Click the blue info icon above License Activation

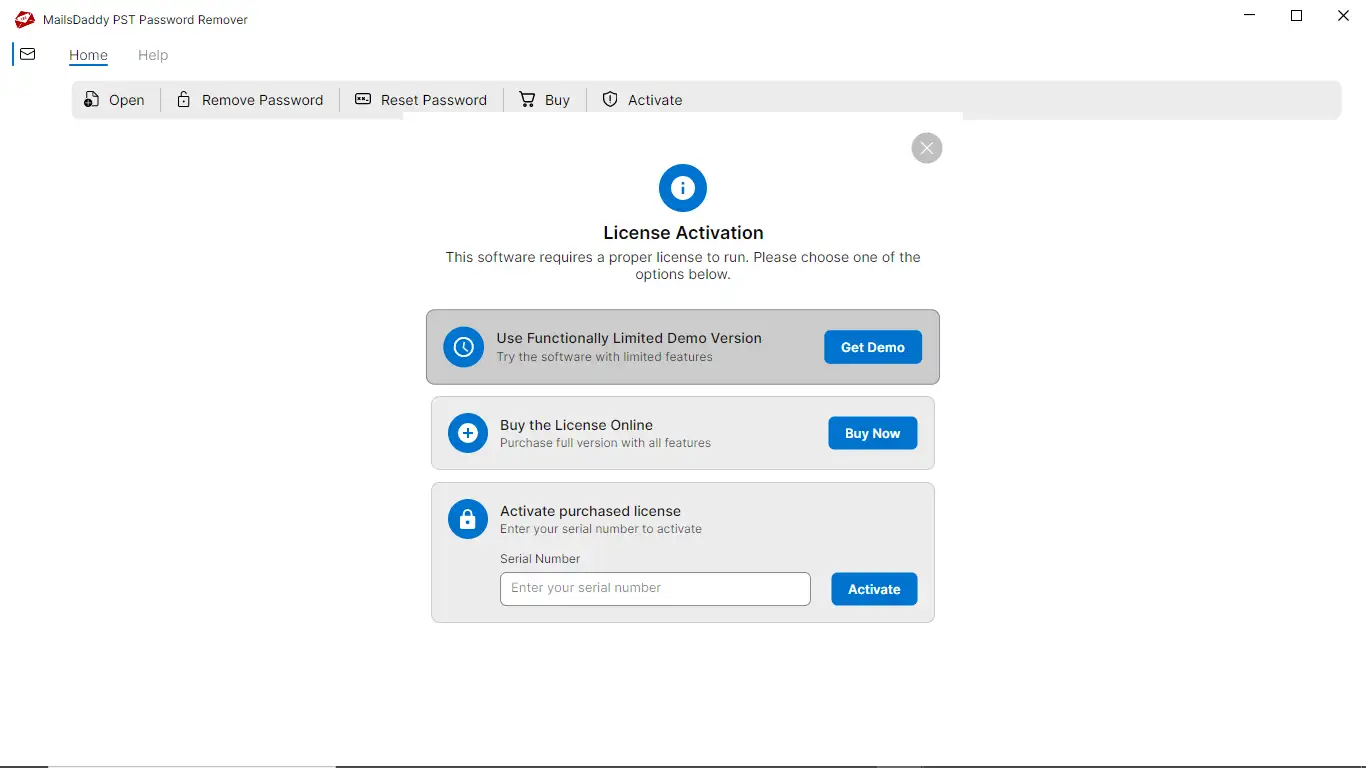[x=683, y=188]
